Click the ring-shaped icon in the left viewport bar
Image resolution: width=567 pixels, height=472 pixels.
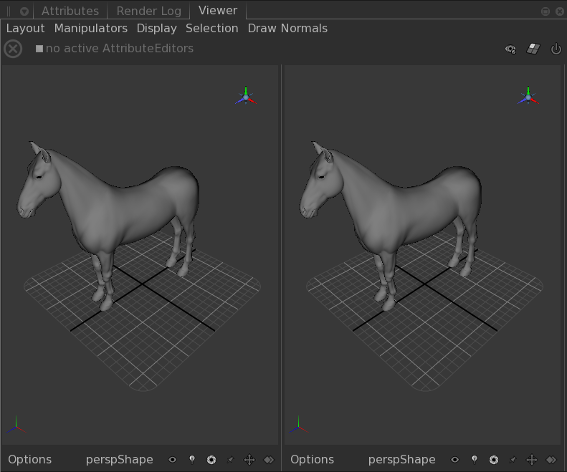point(212,460)
